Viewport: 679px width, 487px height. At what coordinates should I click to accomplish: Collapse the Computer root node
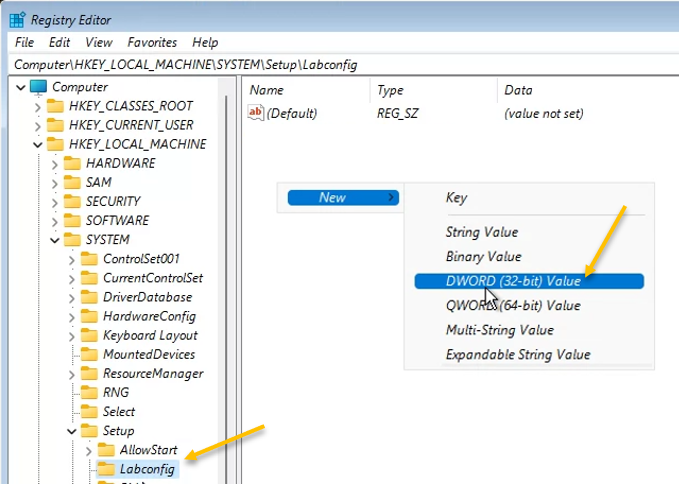[20, 87]
